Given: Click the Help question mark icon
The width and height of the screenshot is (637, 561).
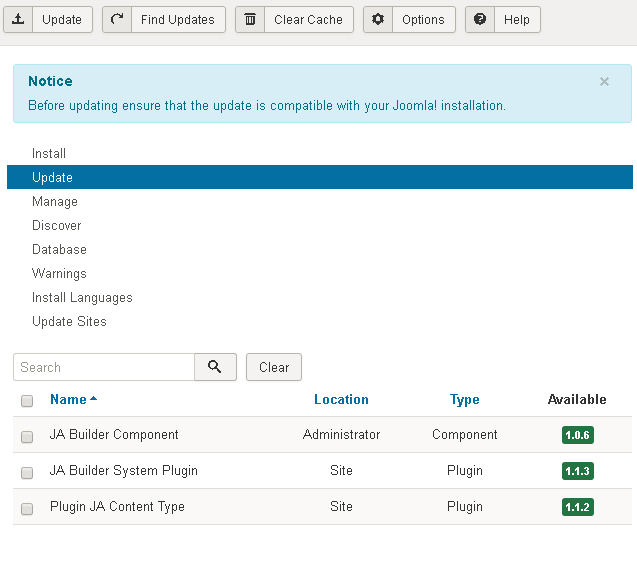Looking at the screenshot, I should [480, 20].
